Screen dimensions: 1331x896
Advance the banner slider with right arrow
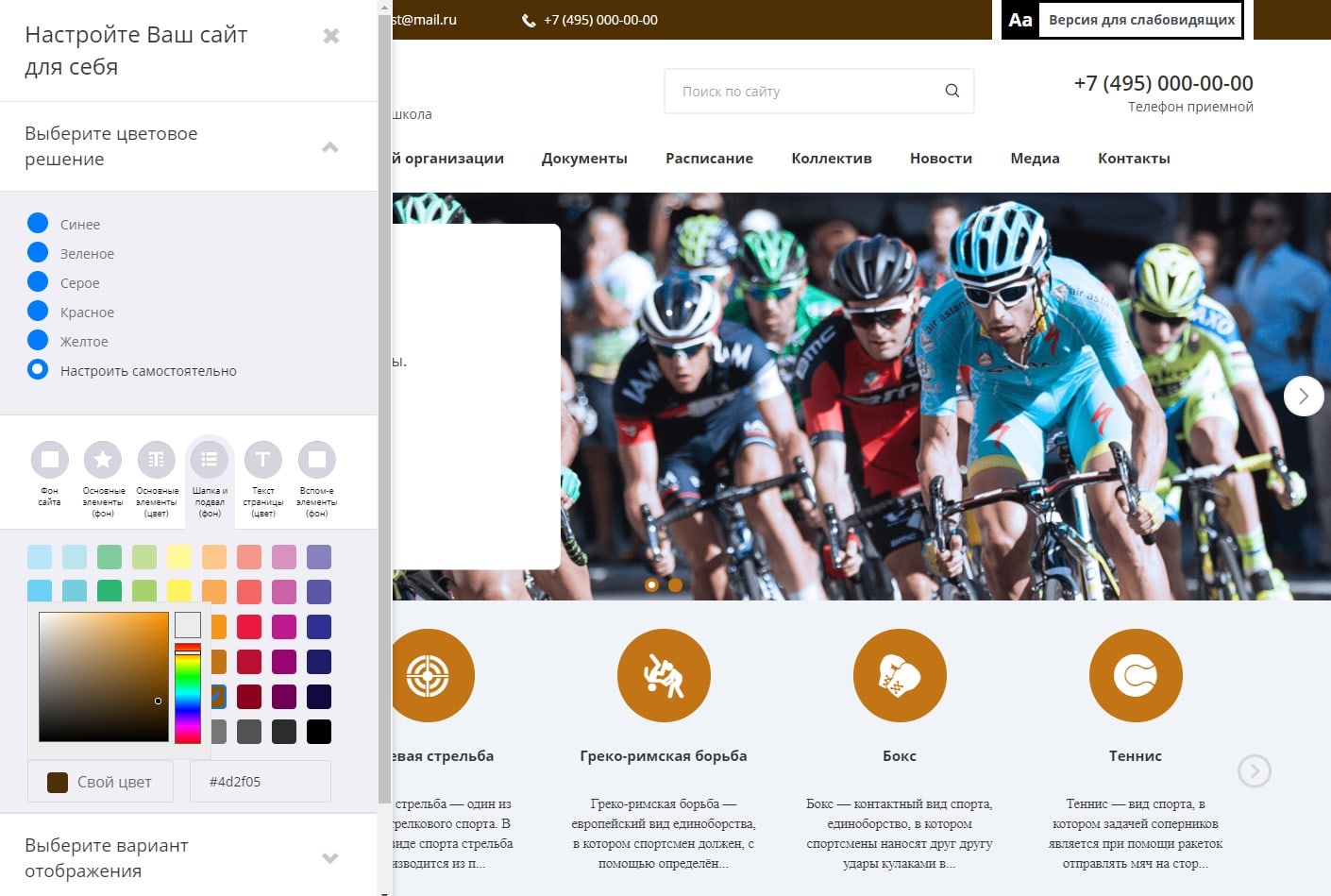[x=1303, y=397]
